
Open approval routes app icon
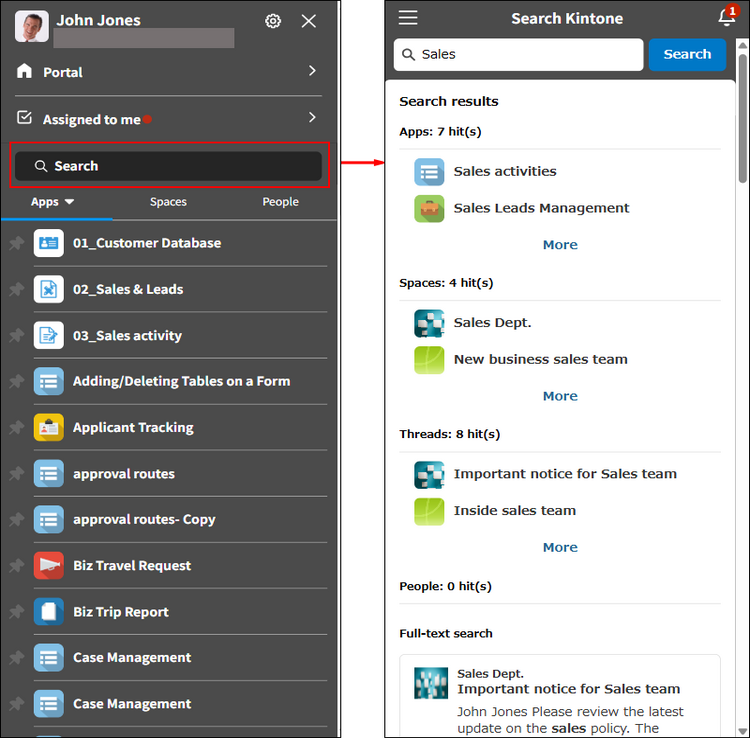click(x=49, y=474)
